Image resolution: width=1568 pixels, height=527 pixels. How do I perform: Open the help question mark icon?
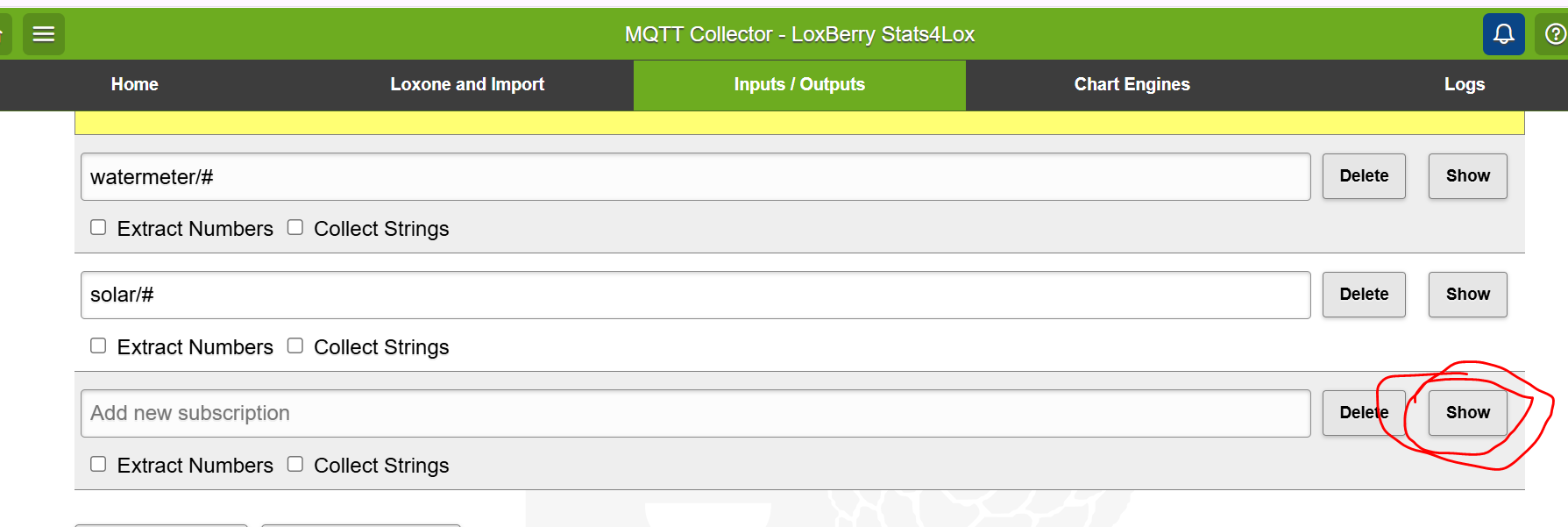point(1555,34)
